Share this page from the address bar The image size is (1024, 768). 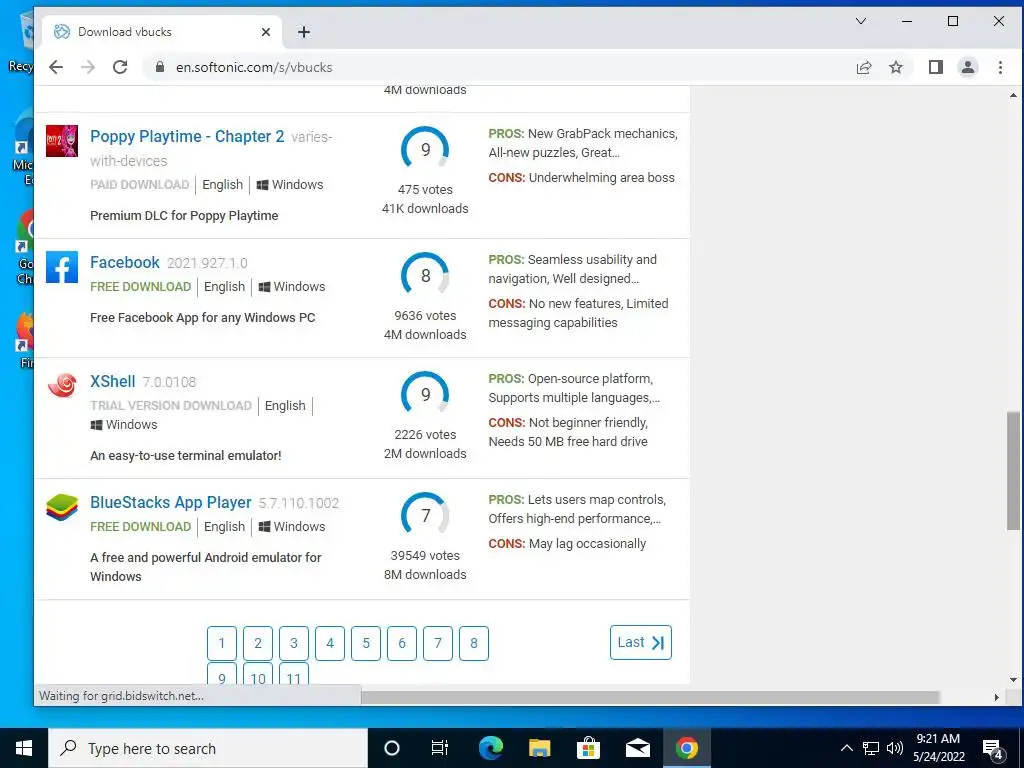863,67
